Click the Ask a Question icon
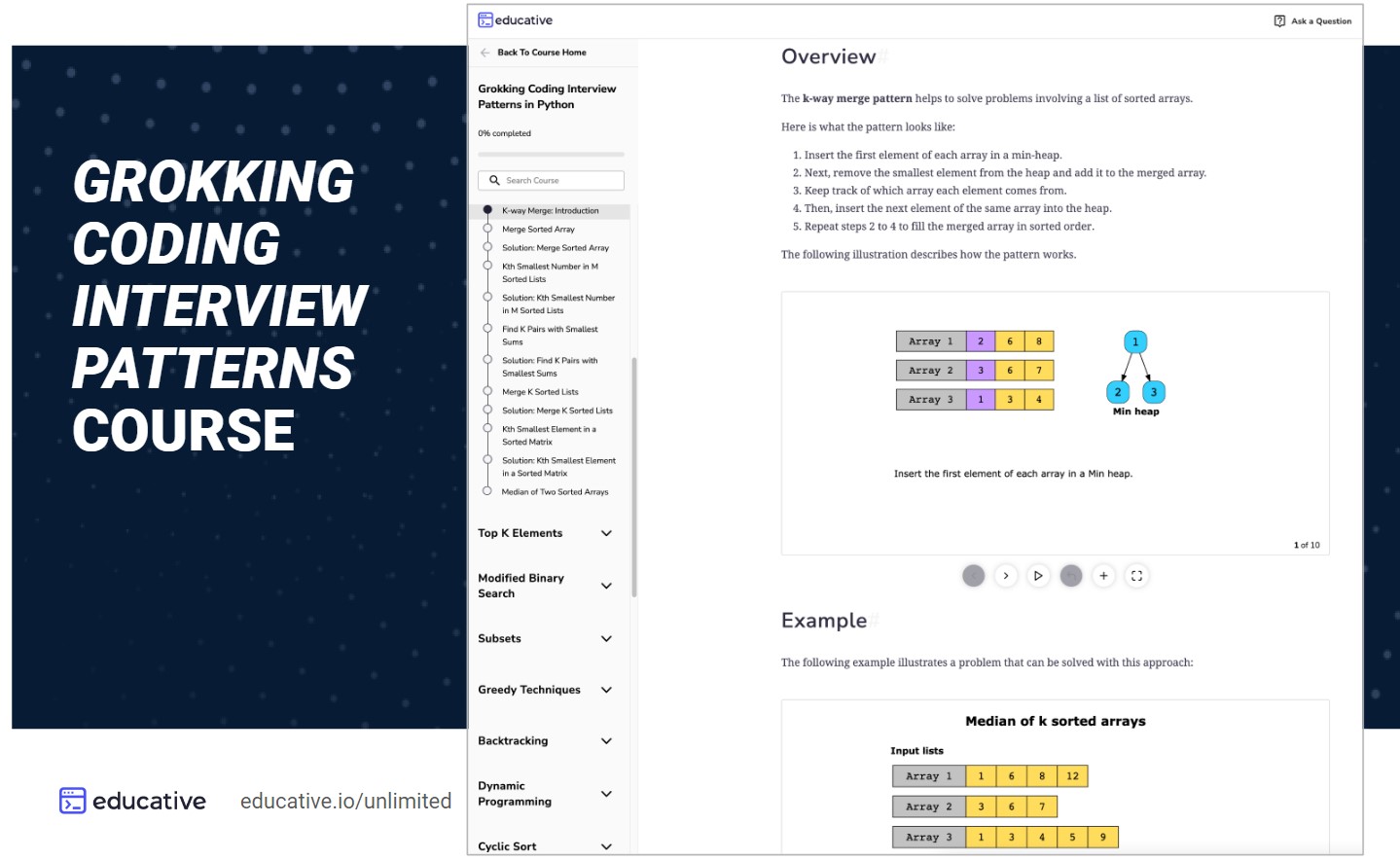This screenshot has width=1400, height=860. [1279, 20]
